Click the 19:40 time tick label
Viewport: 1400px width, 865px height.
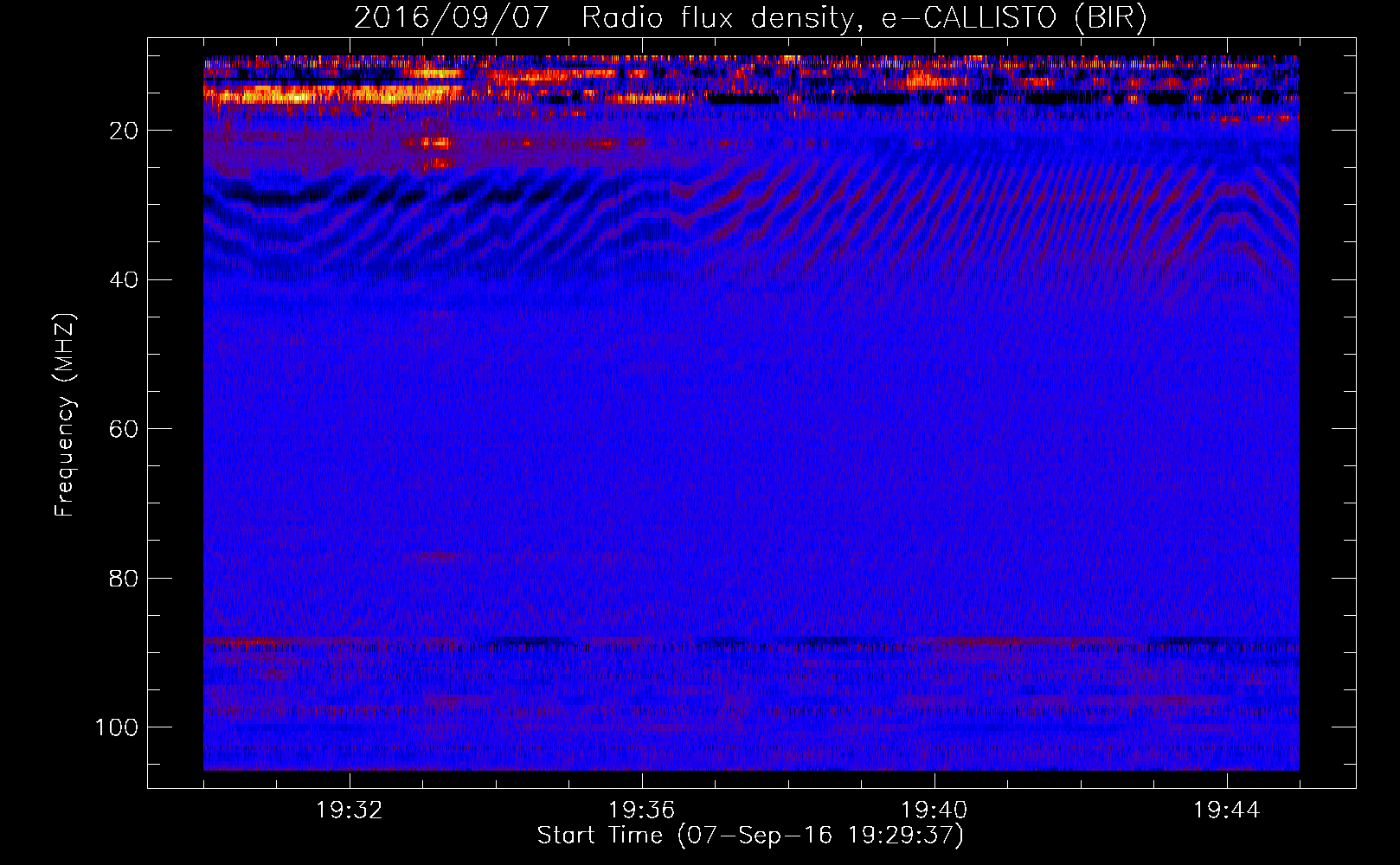point(934,811)
